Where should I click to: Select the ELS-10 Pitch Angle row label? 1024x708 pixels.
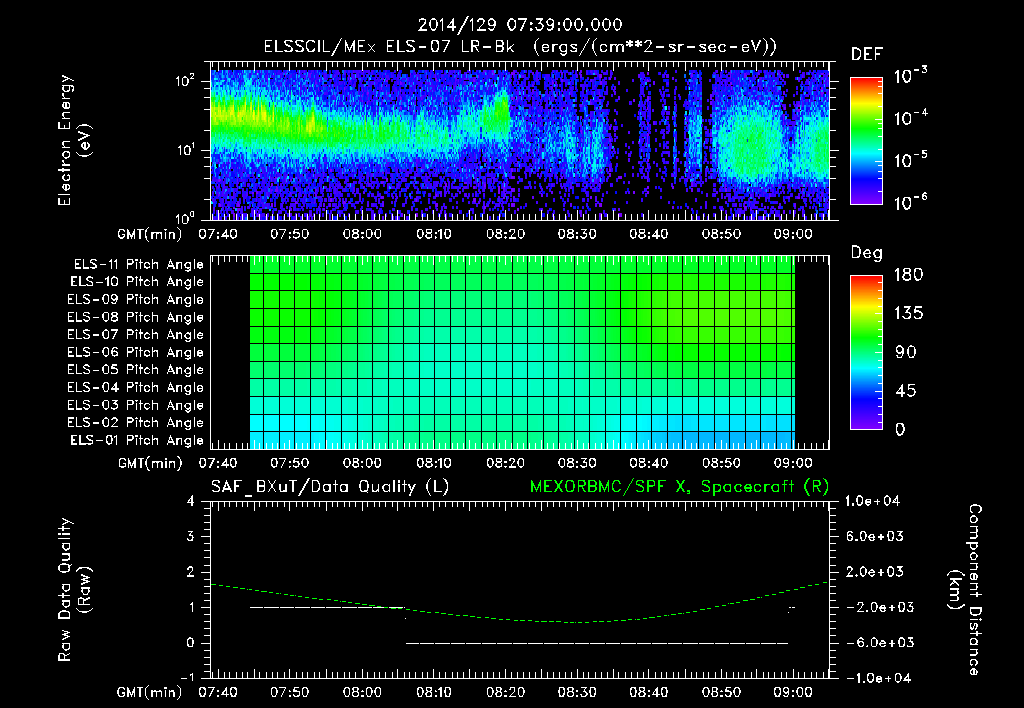tap(137, 282)
